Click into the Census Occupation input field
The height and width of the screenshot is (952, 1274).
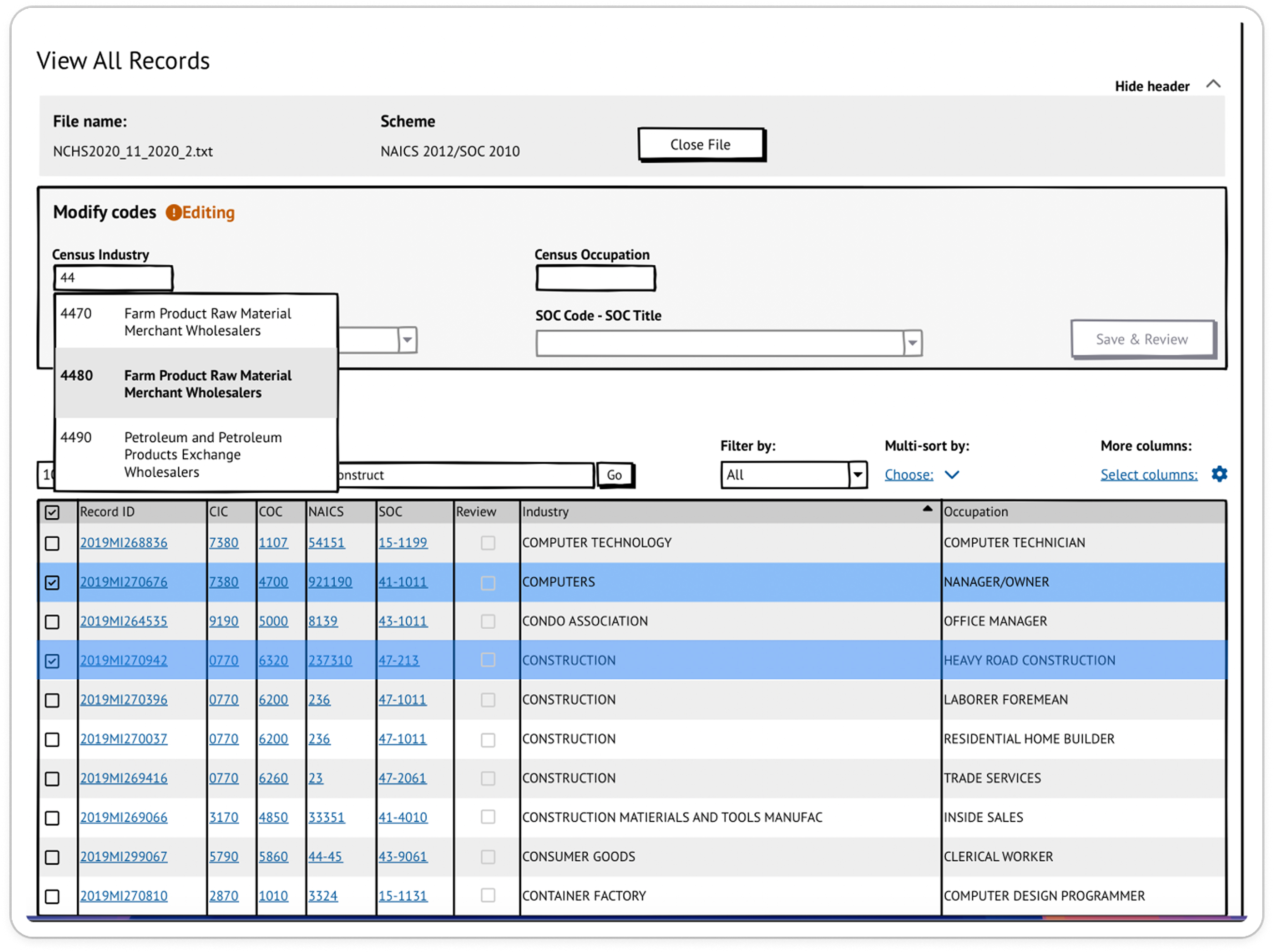pyautogui.click(x=596, y=279)
